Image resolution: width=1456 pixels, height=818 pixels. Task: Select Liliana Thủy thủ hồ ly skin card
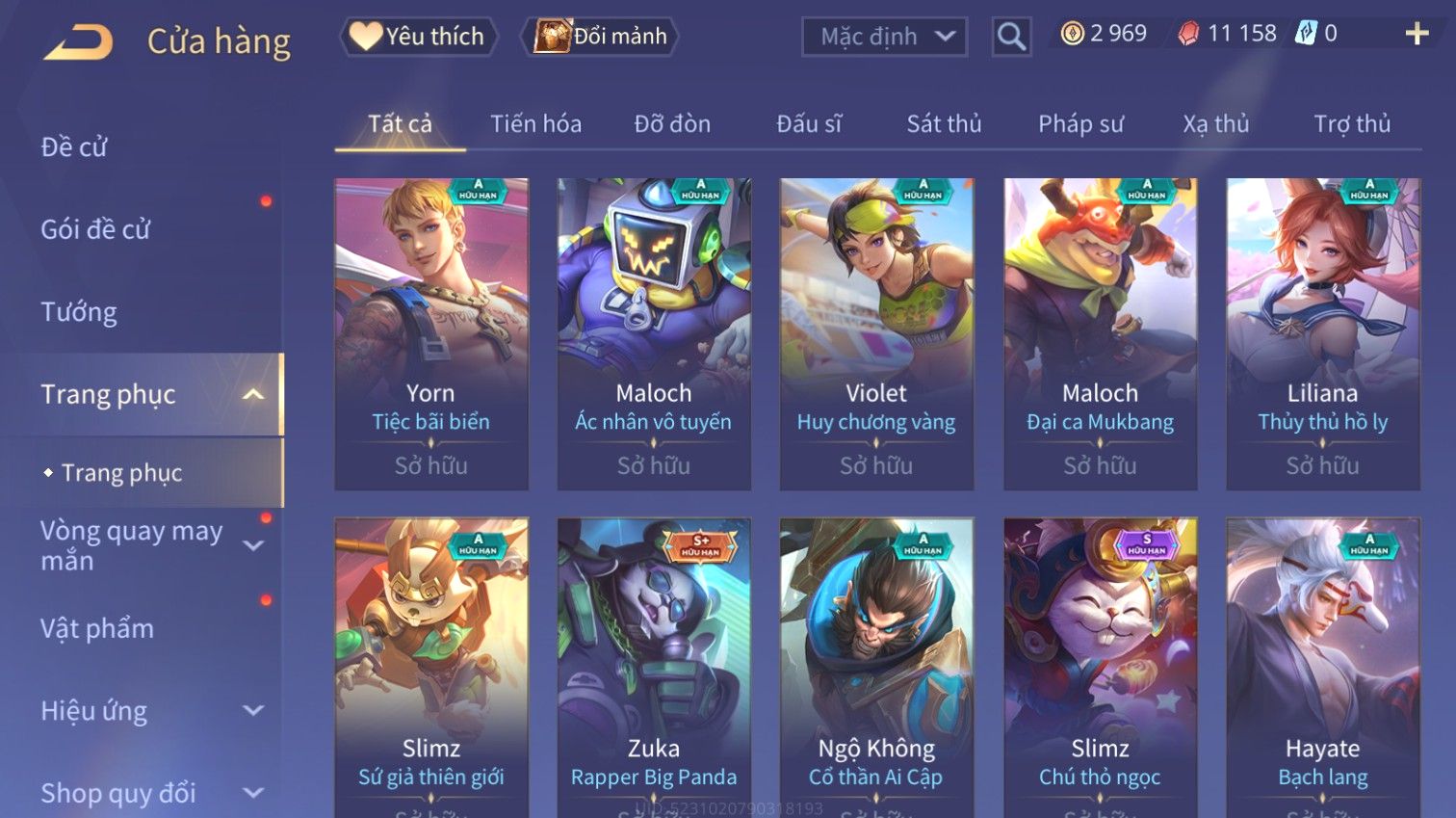click(x=1323, y=333)
